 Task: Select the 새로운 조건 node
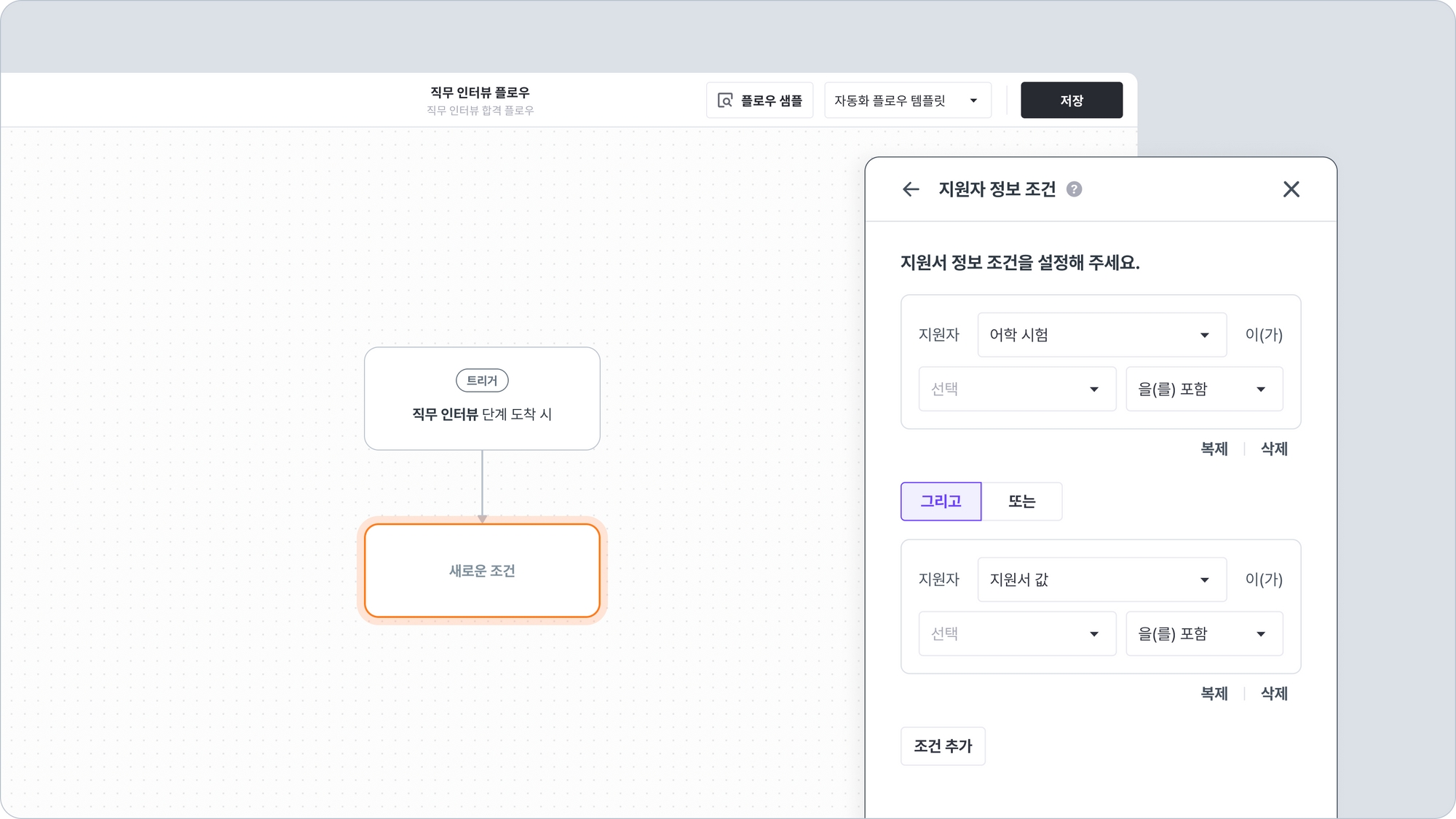click(482, 571)
